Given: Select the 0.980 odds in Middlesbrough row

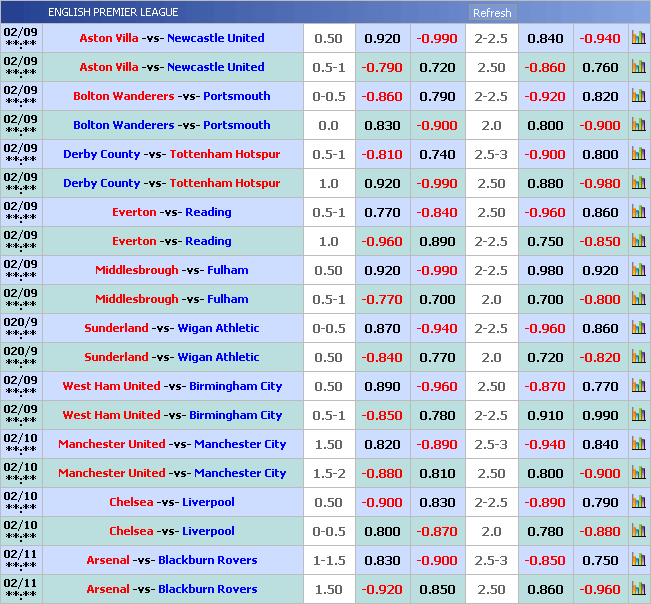Looking at the screenshot, I should pos(545,271).
